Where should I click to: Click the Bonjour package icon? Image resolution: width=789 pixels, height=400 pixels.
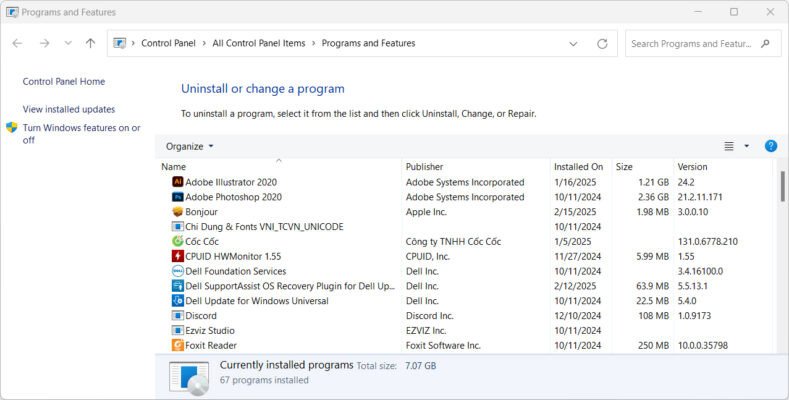coord(178,211)
